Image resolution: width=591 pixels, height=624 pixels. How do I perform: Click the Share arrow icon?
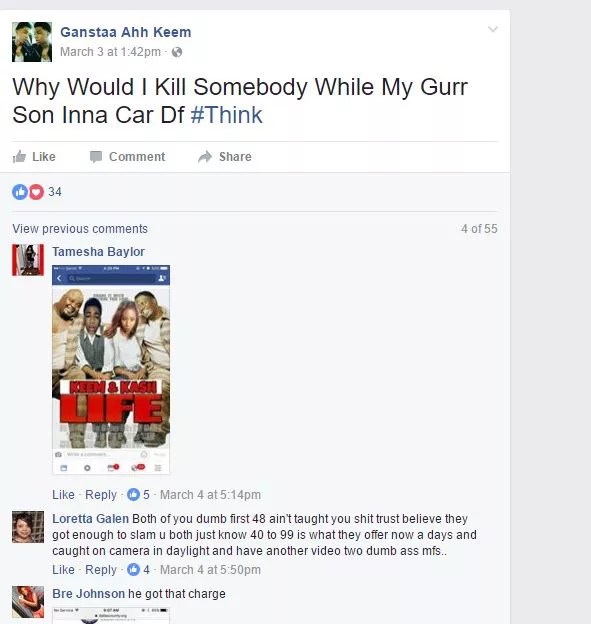[x=205, y=156]
